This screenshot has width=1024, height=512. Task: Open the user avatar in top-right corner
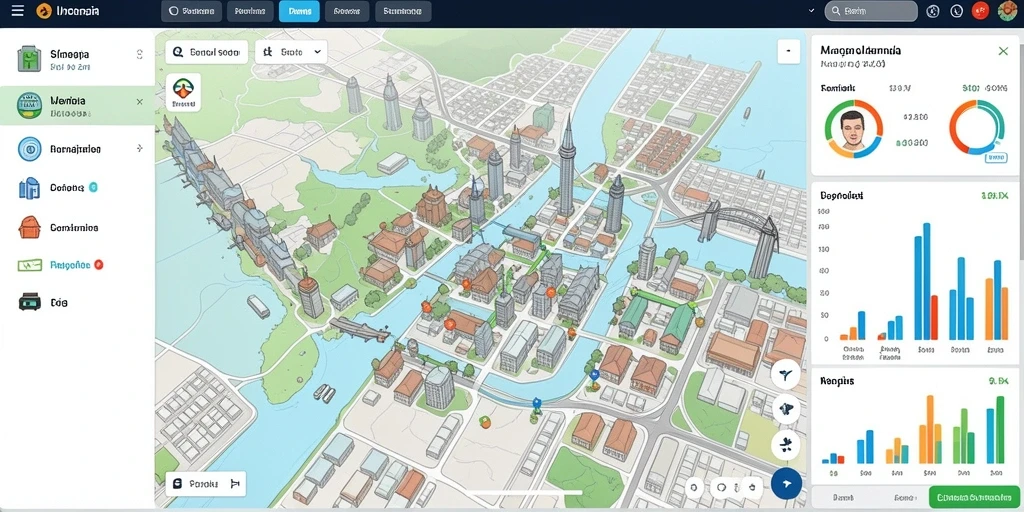1008,10
